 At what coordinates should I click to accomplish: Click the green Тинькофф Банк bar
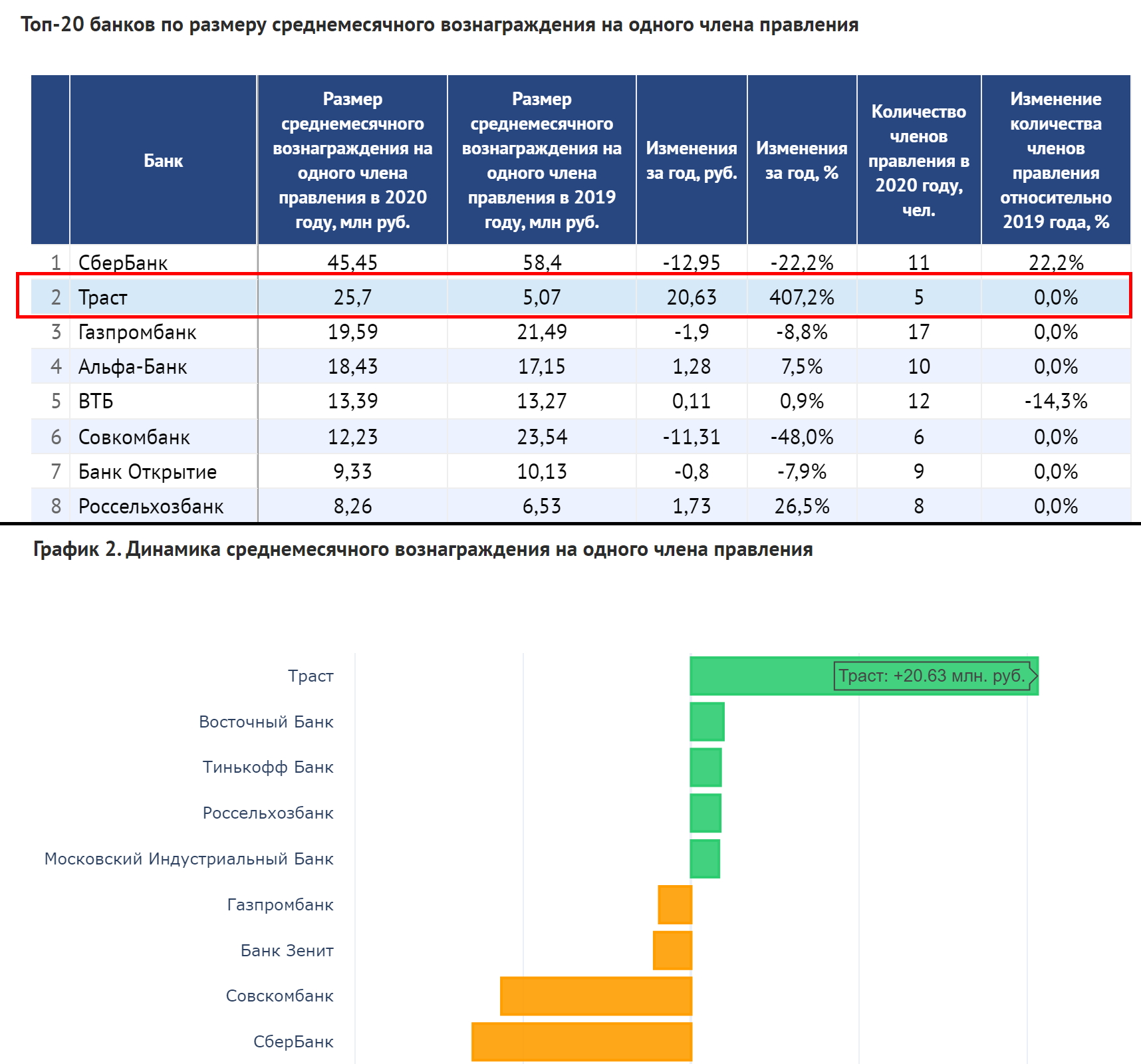(705, 767)
